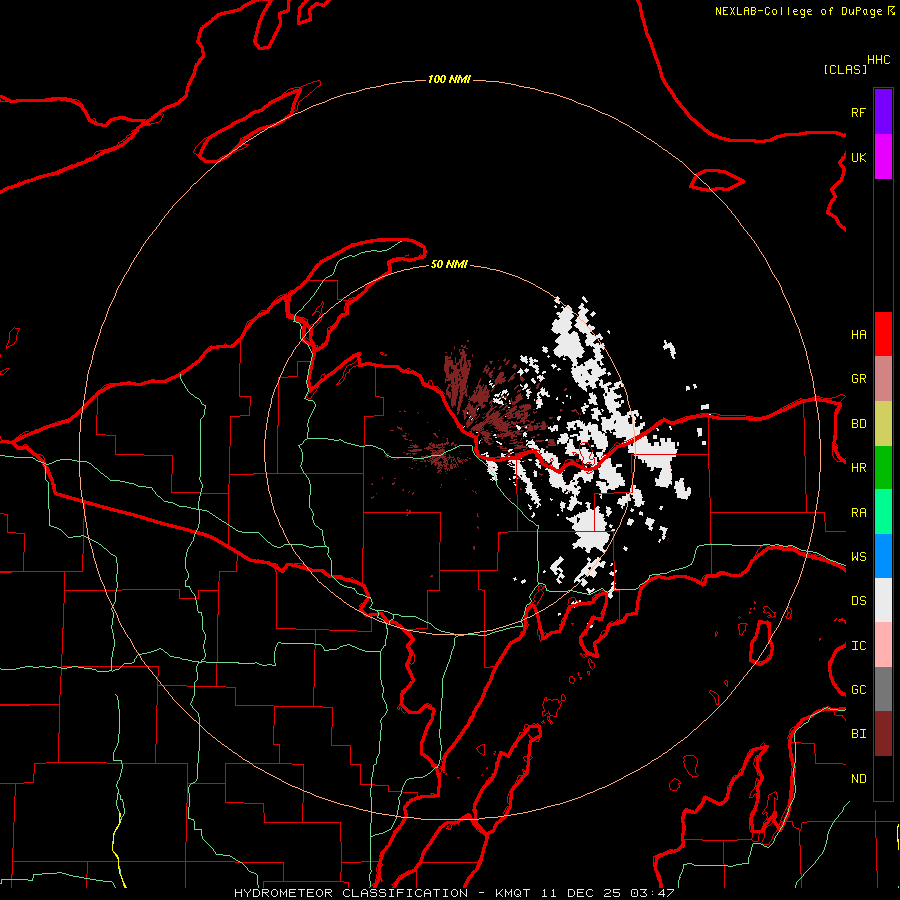The image size is (900, 900).
Task: Click the GC gray legend color swatch
Action: point(883,689)
